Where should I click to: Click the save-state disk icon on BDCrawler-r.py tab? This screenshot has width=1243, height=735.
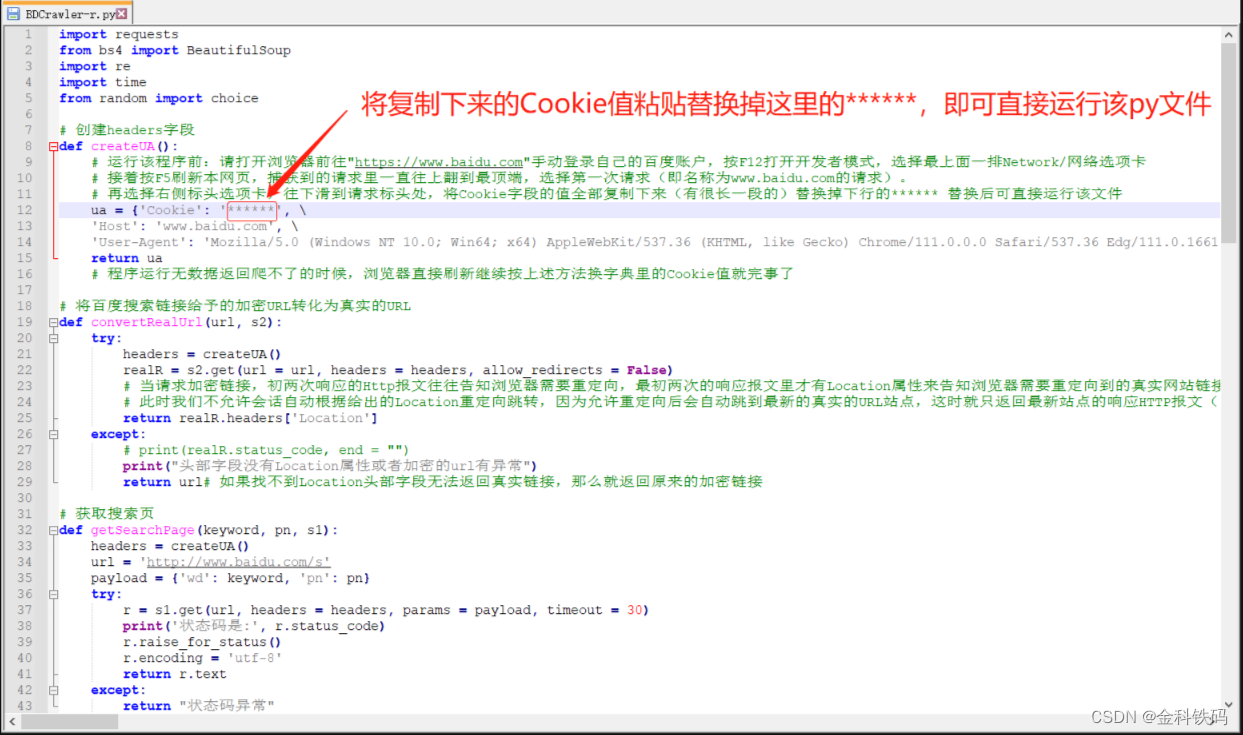14,15
